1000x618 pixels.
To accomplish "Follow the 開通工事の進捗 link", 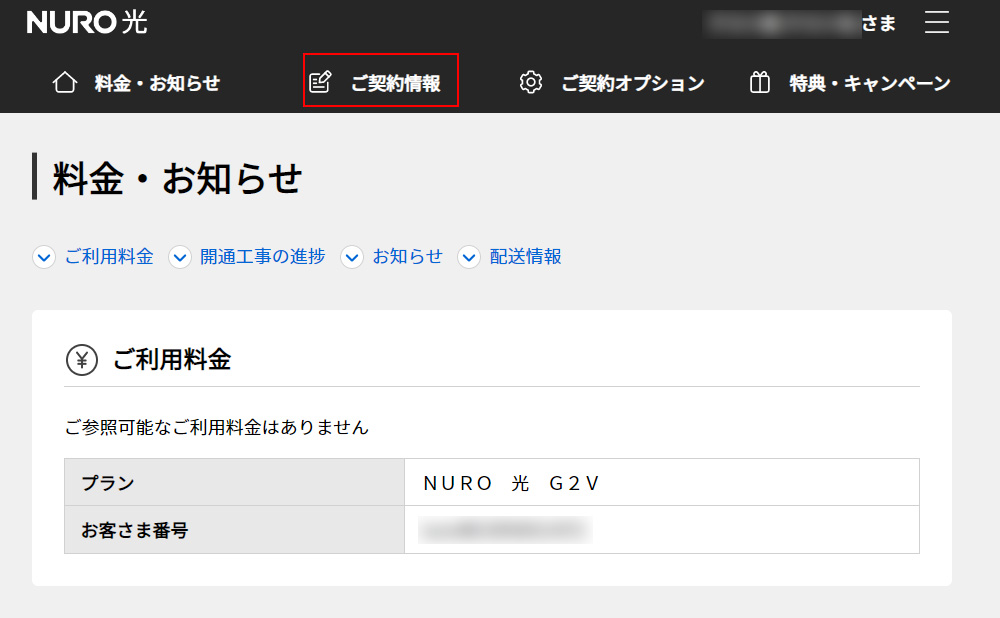I will (x=262, y=257).
